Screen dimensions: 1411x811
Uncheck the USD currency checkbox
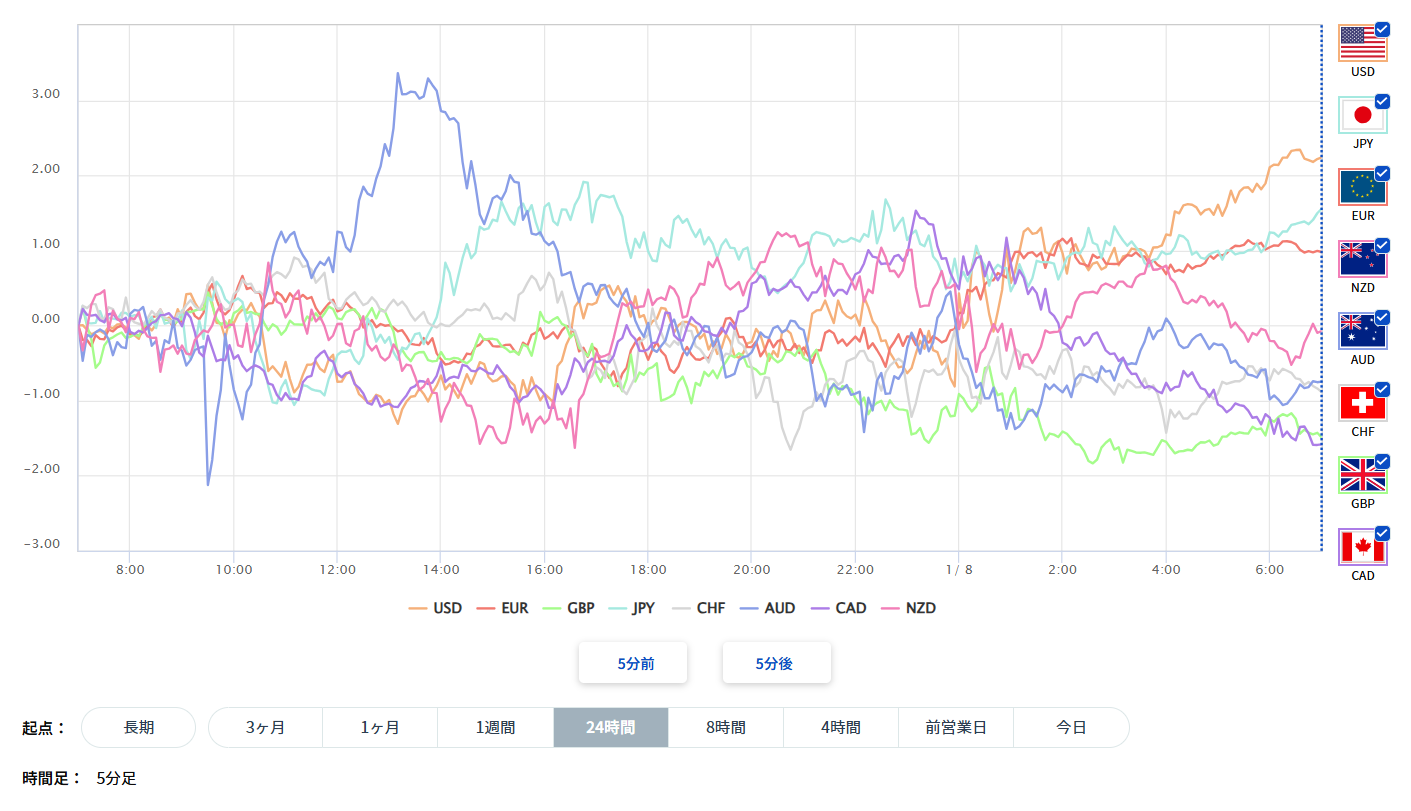point(1383,29)
